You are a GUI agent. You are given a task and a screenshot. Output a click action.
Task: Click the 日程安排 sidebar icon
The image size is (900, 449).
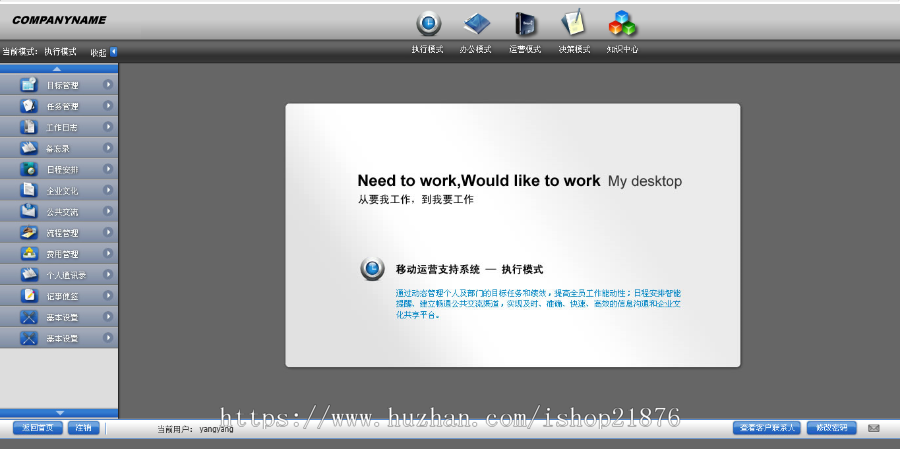coord(29,169)
